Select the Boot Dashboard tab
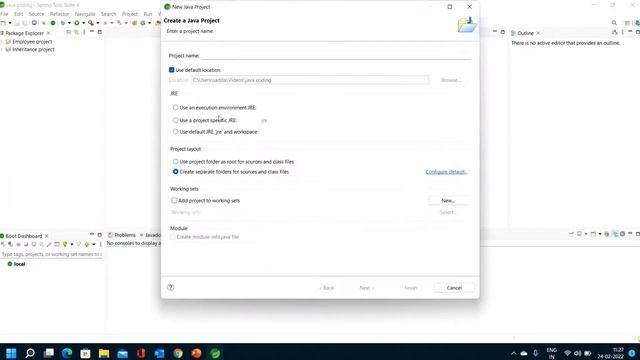The height and width of the screenshot is (360, 640). 23,236
